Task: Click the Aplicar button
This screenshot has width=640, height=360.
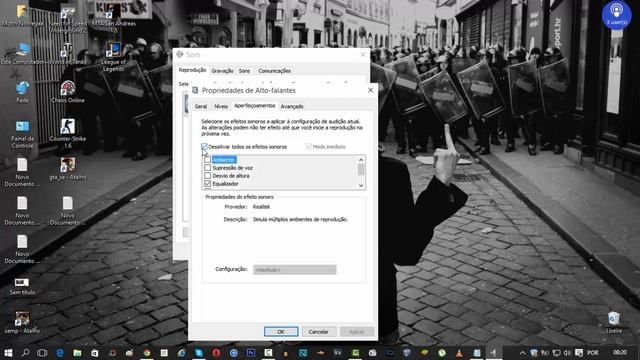Action: pos(356,332)
